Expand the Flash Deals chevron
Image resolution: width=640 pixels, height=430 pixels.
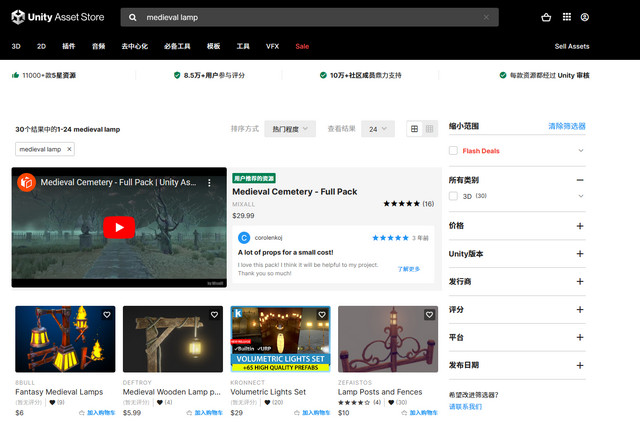coord(581,151)
